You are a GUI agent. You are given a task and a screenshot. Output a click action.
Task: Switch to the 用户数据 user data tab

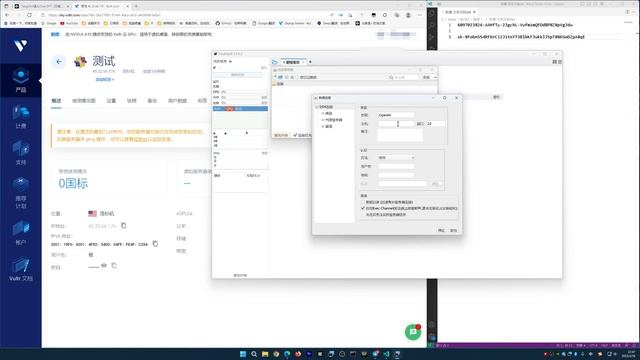click(x=177, y=101)
